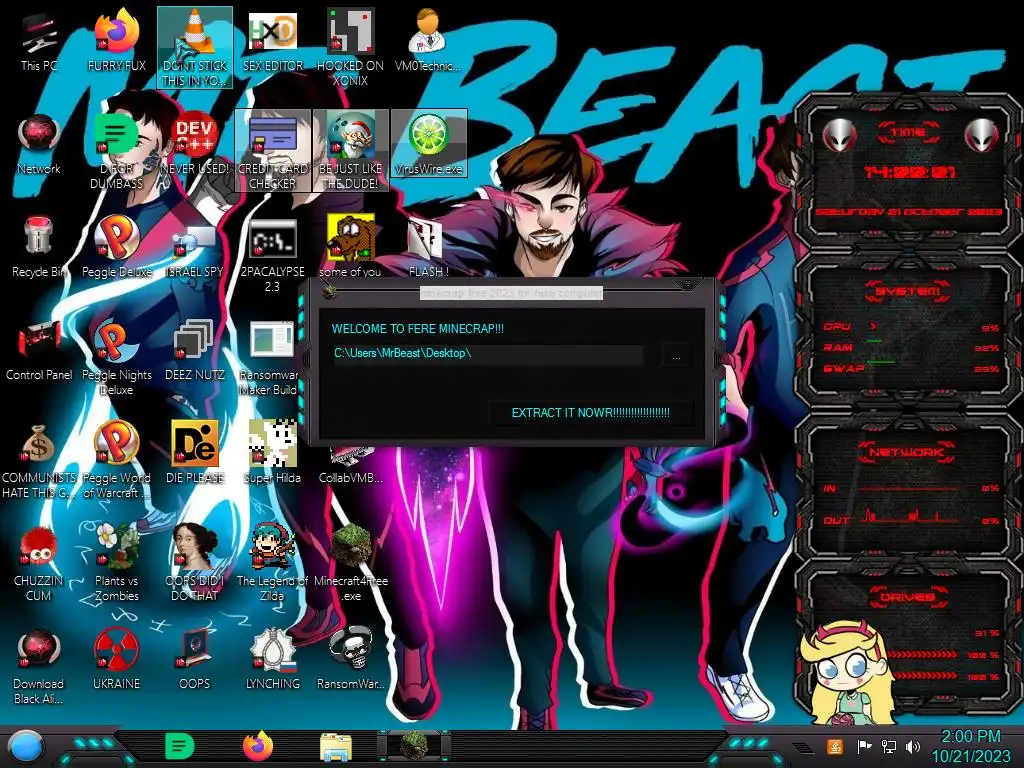This screenshot has height=768, width=1024.
Task: Open 2PACALYPSE 2.3 command icon
Action: [272, 255]
